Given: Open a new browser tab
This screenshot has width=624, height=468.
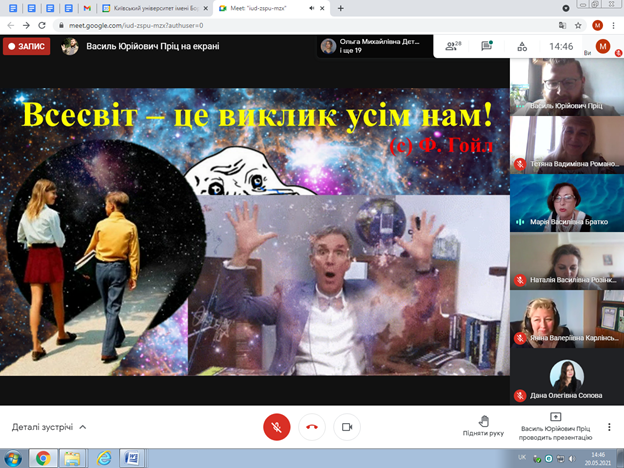Looking at the screenshot, I should tap(341, 8).
